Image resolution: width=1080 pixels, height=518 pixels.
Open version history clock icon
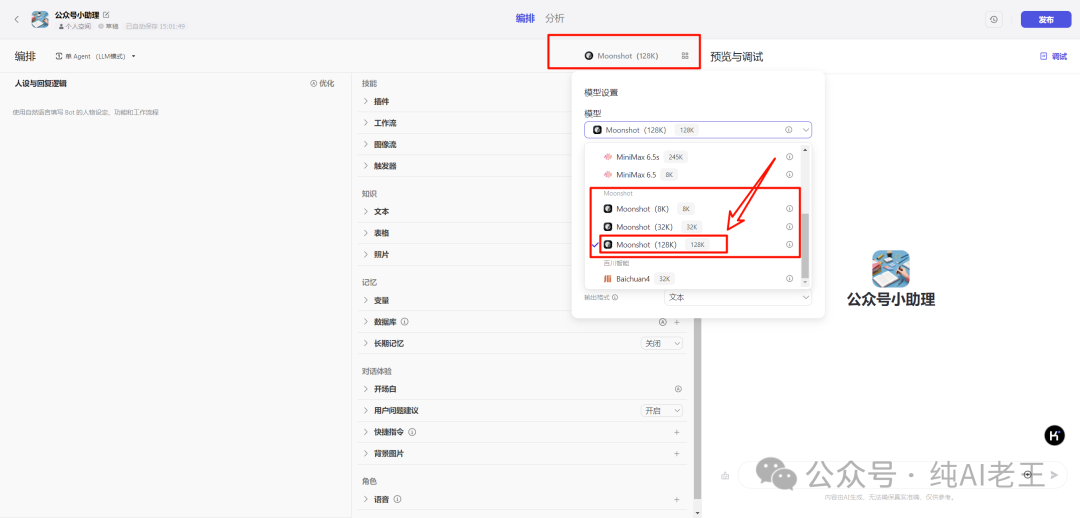[x=993, y=19]
